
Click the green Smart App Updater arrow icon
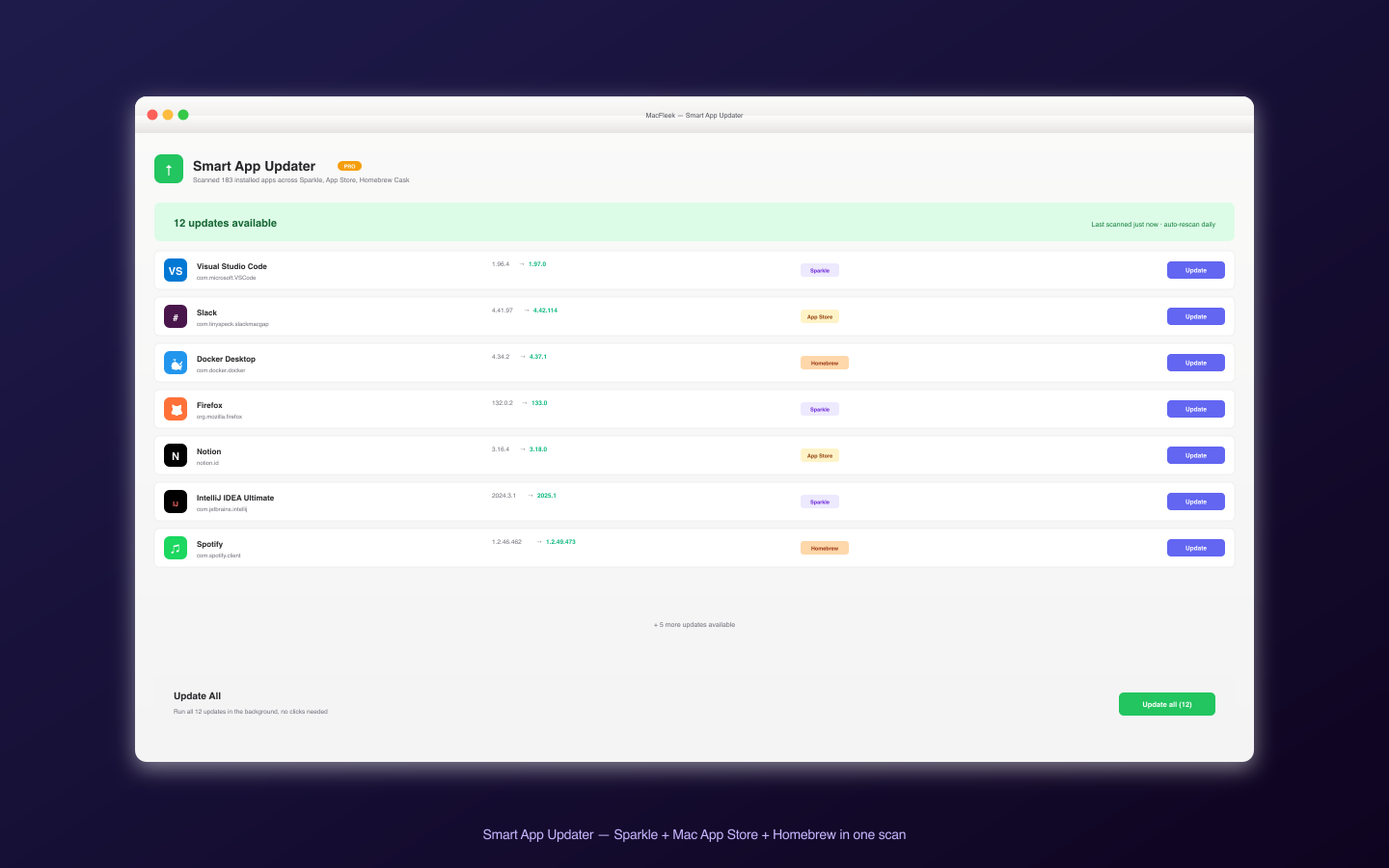(x=169, y=169)
